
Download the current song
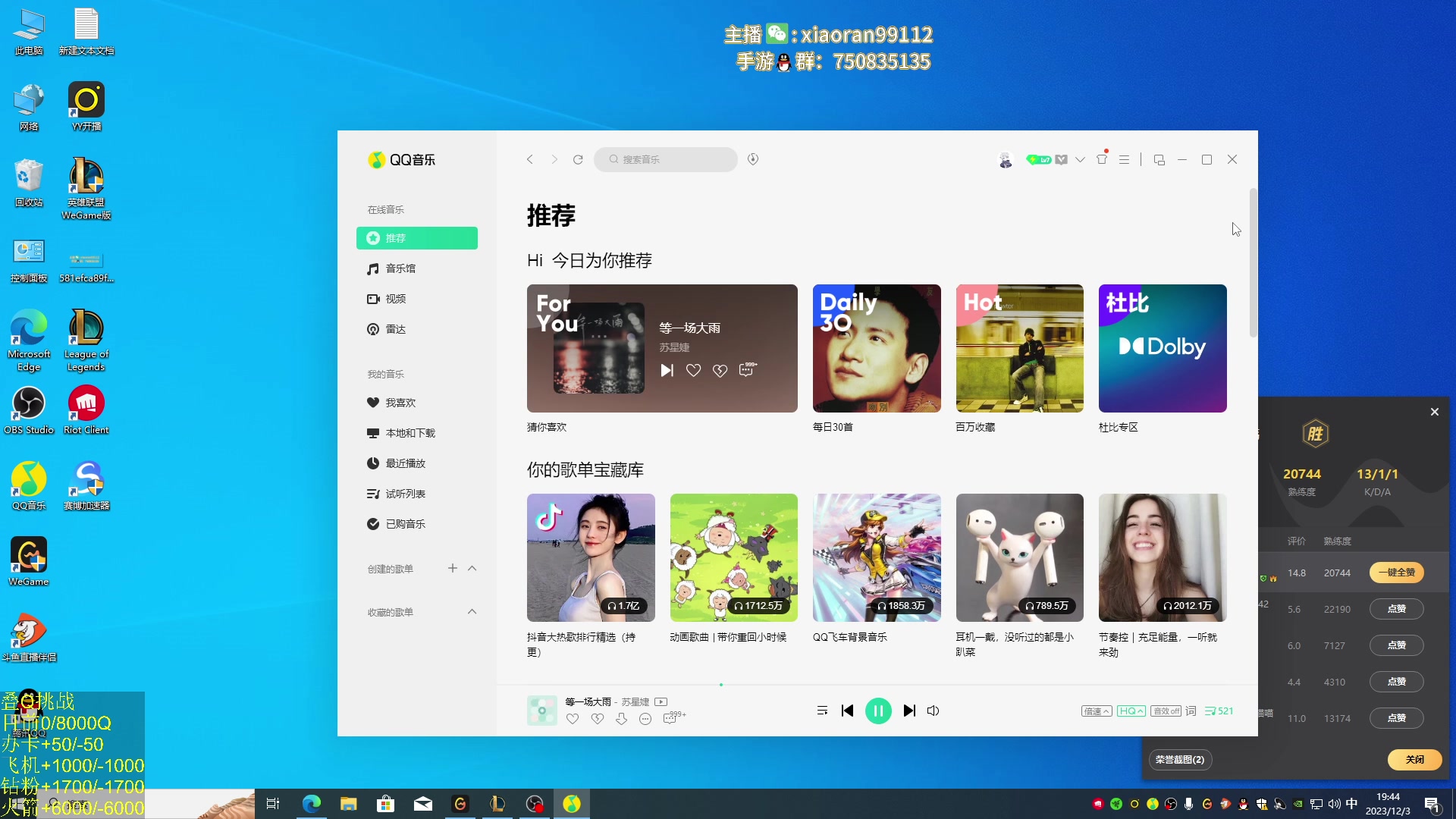(x=621, y=719)
